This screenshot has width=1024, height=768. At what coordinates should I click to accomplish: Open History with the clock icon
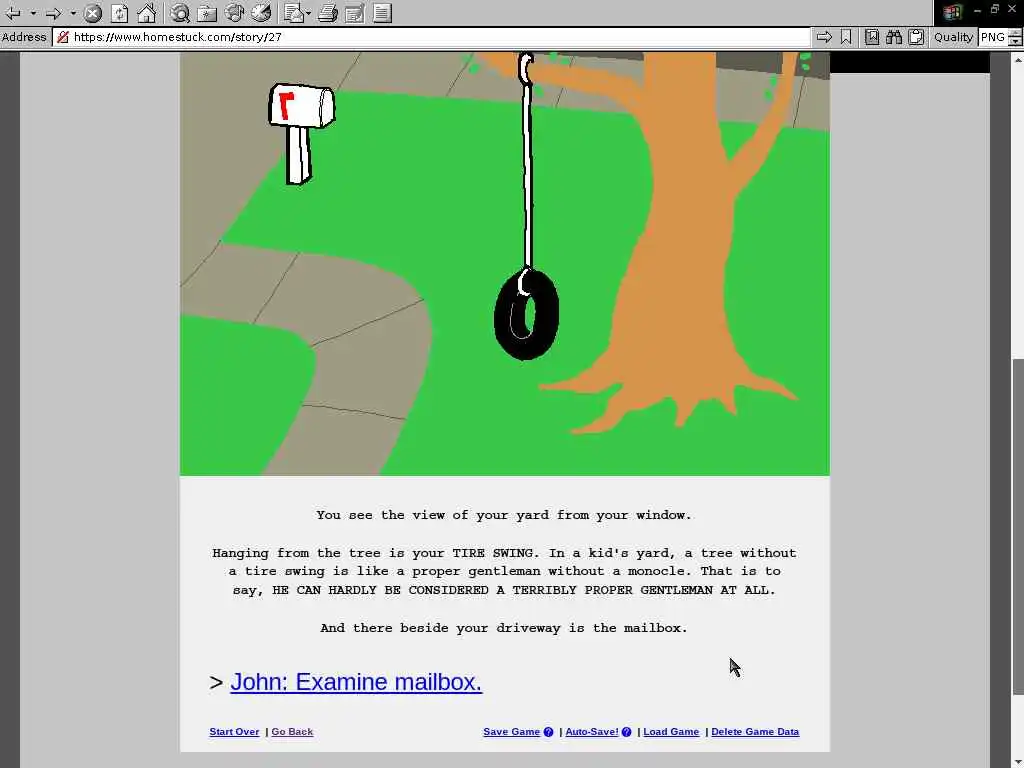click(x=261, y=12)
